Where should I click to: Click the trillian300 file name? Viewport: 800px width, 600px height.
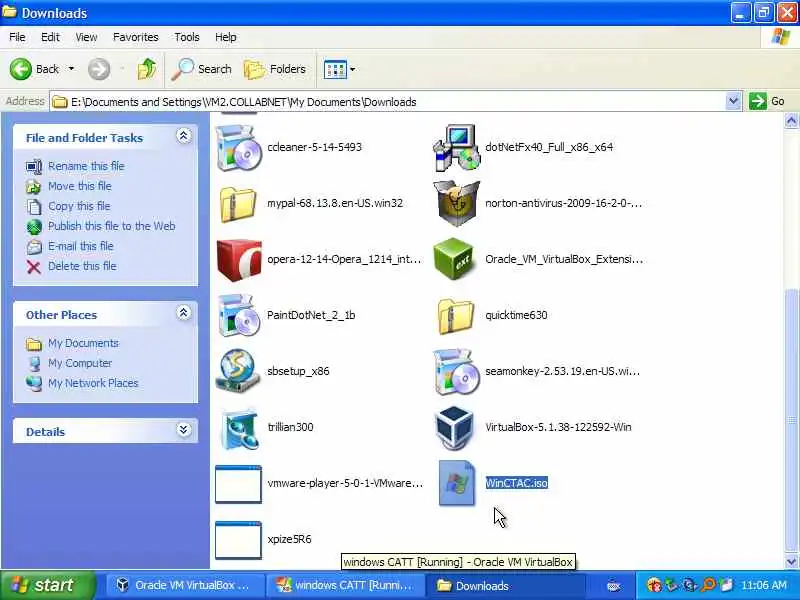(290, 427)
